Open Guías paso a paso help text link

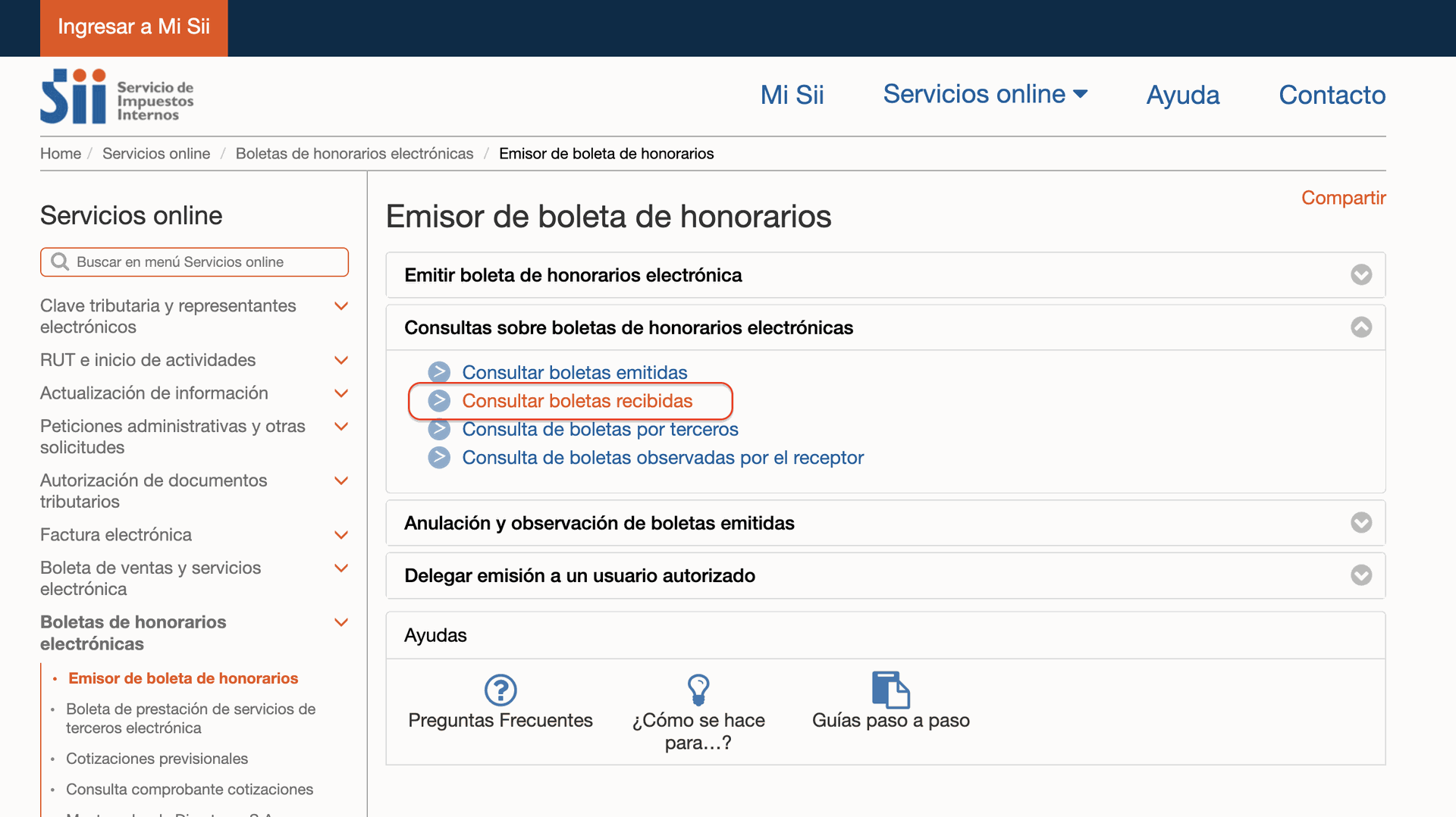click(x=890, y=720)
